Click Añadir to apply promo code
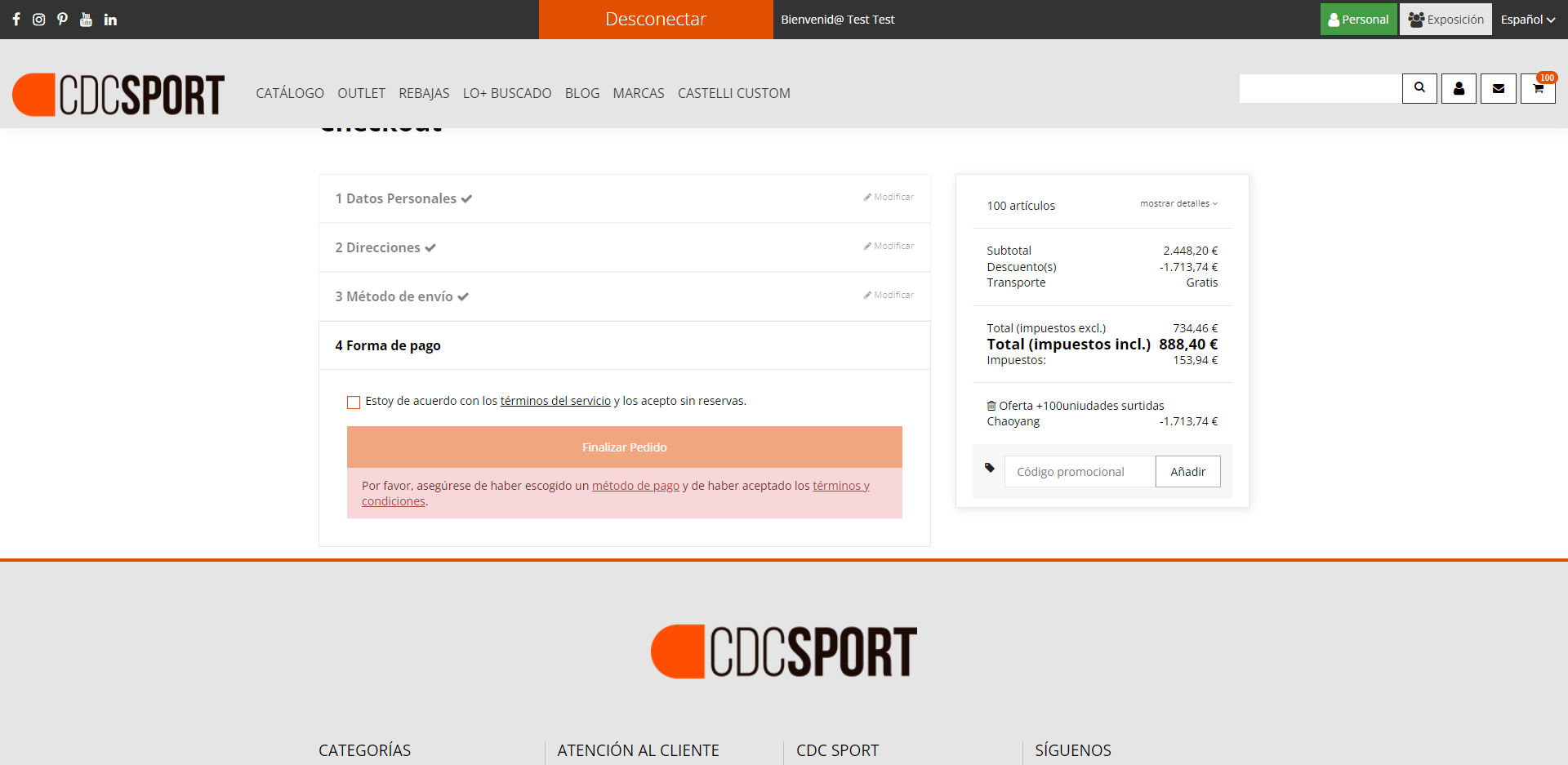The width and height of the screenshot is (1568, 765). coord(1188,472)
